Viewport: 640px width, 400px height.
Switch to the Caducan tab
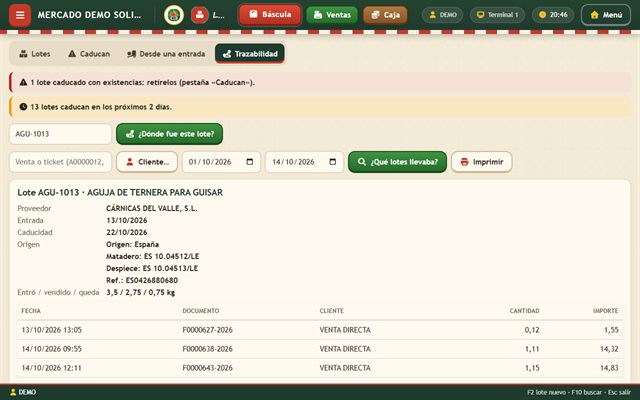[89, 54]
